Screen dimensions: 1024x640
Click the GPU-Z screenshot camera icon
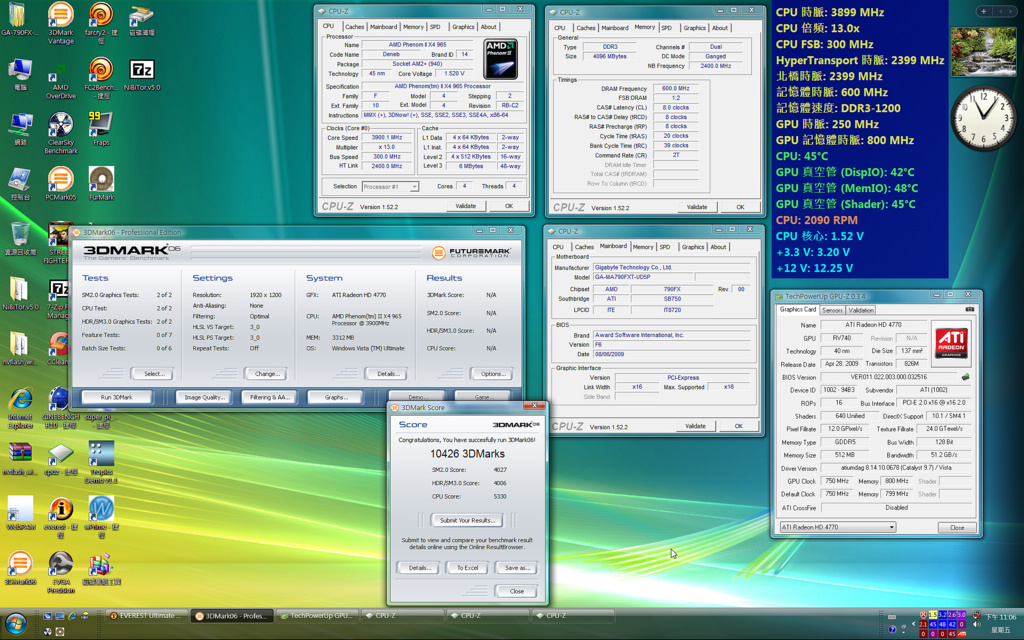(x=969, y=309)
